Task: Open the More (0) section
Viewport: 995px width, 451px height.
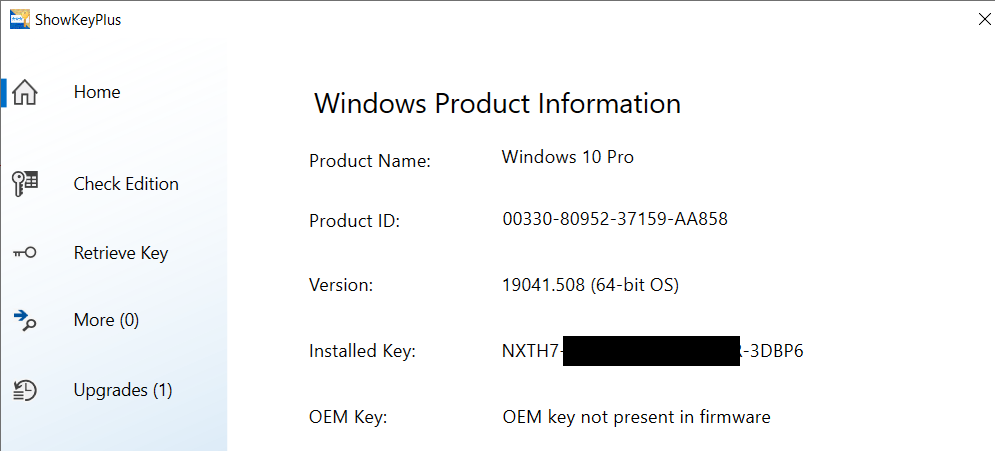Action: 106,320
